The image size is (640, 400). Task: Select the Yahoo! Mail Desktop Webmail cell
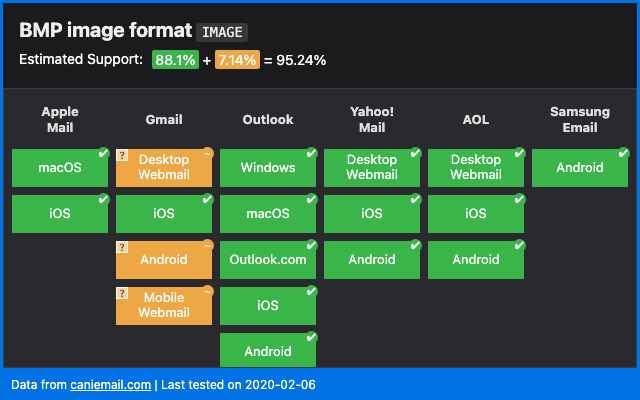[371, 168]
